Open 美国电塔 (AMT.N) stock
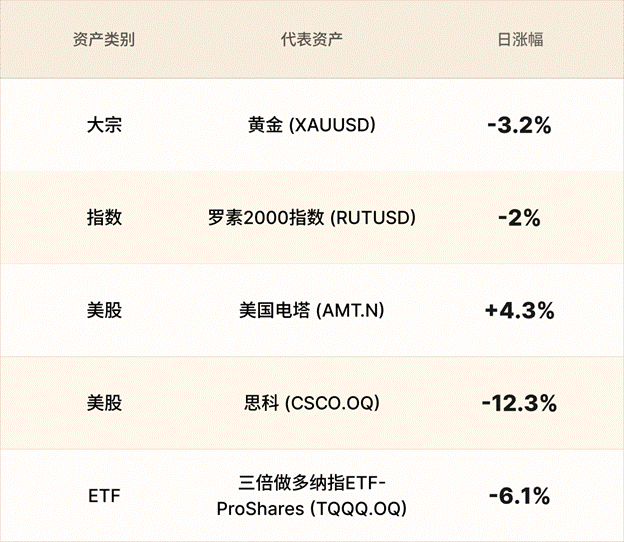The height and width of the screenshot is (542, 624). 311,310
